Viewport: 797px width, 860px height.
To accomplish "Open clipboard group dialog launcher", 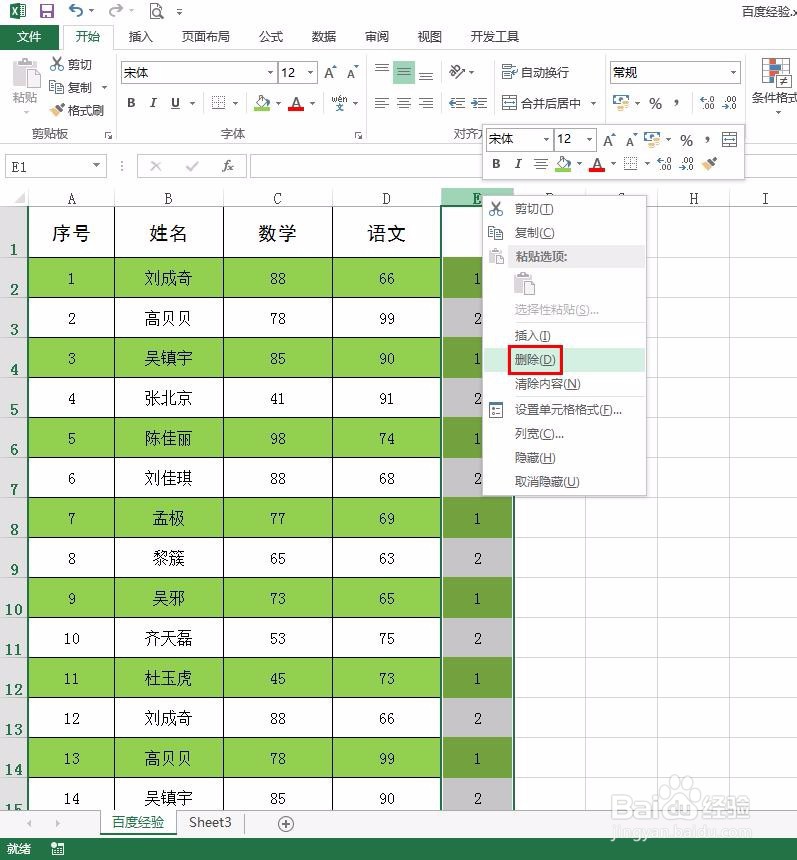I will point(108,135).
